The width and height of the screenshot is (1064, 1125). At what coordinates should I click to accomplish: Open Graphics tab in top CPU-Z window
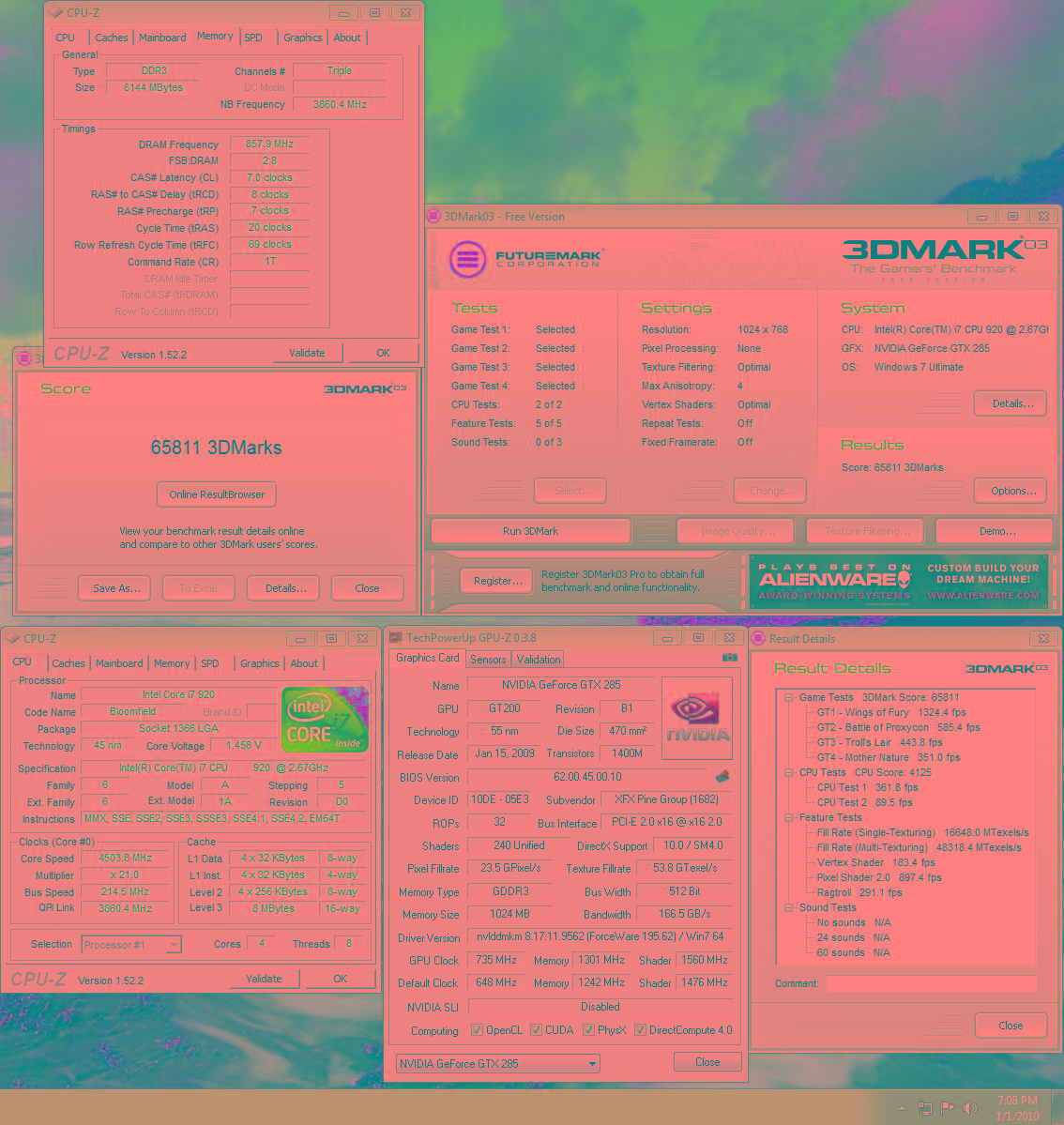(303, 38)
